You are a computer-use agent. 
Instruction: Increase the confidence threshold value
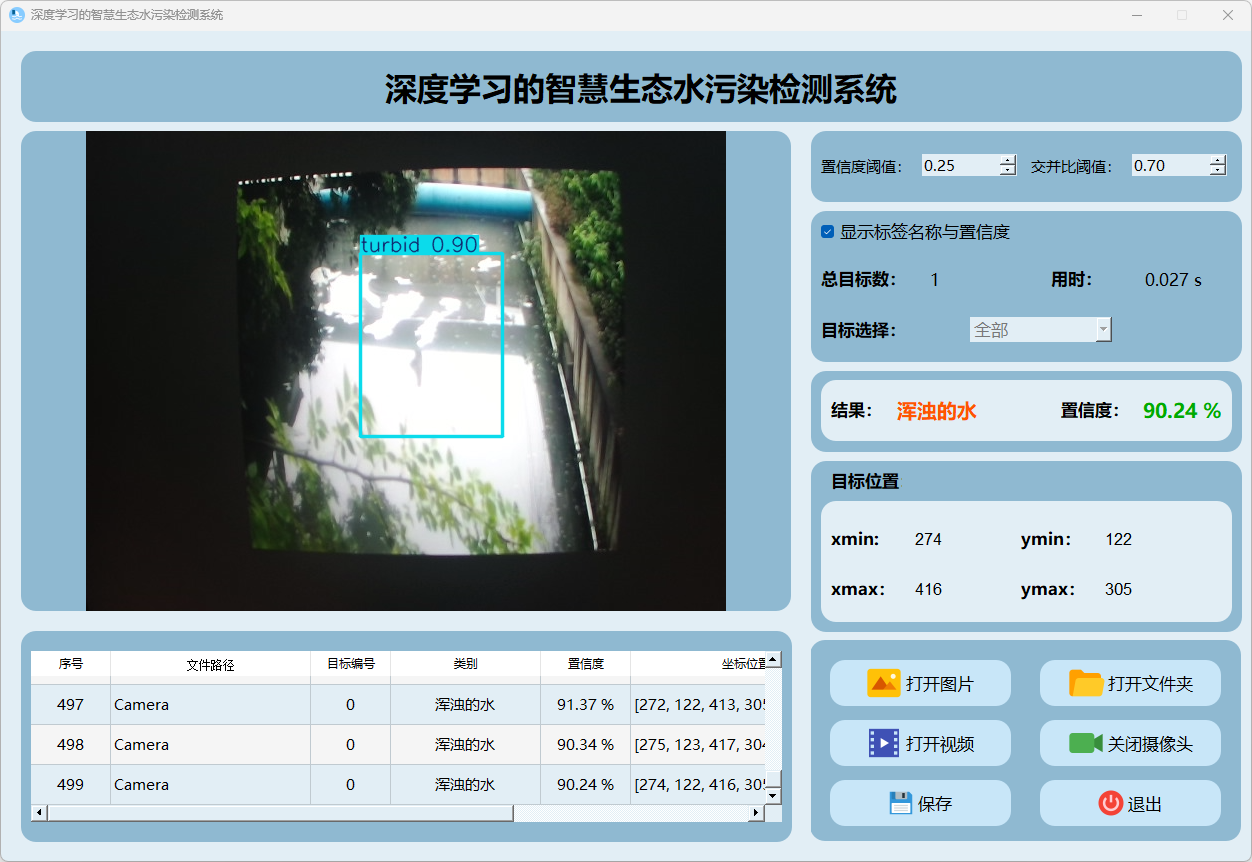1007,160
